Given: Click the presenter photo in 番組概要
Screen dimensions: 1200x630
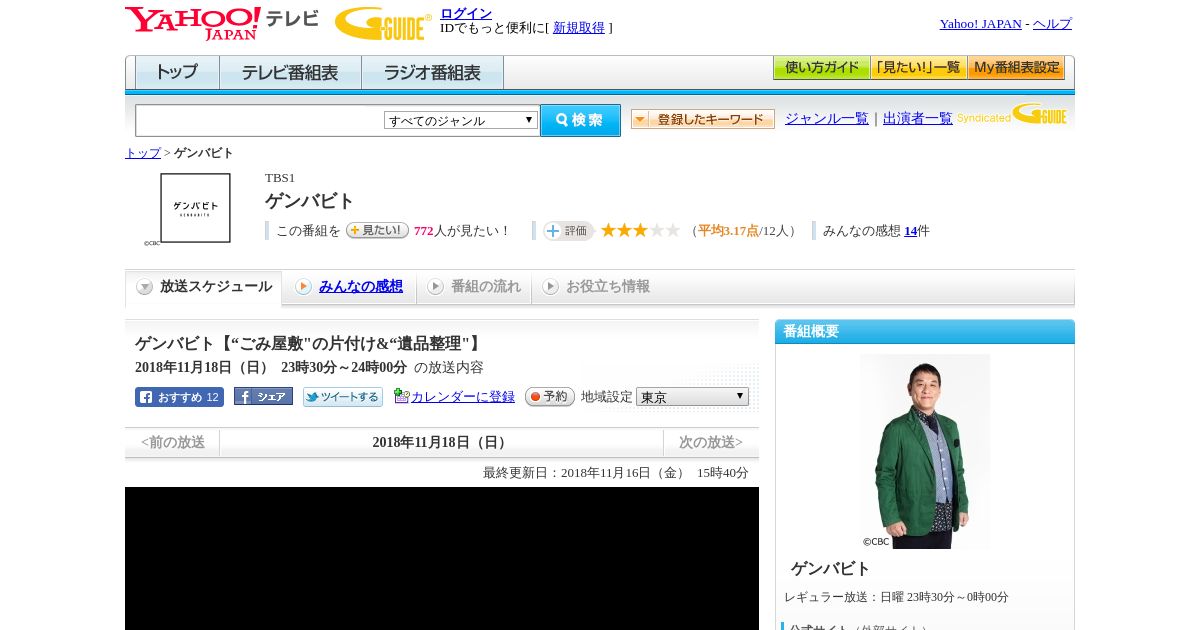Looking at the screenshot, I should [925, 451].
